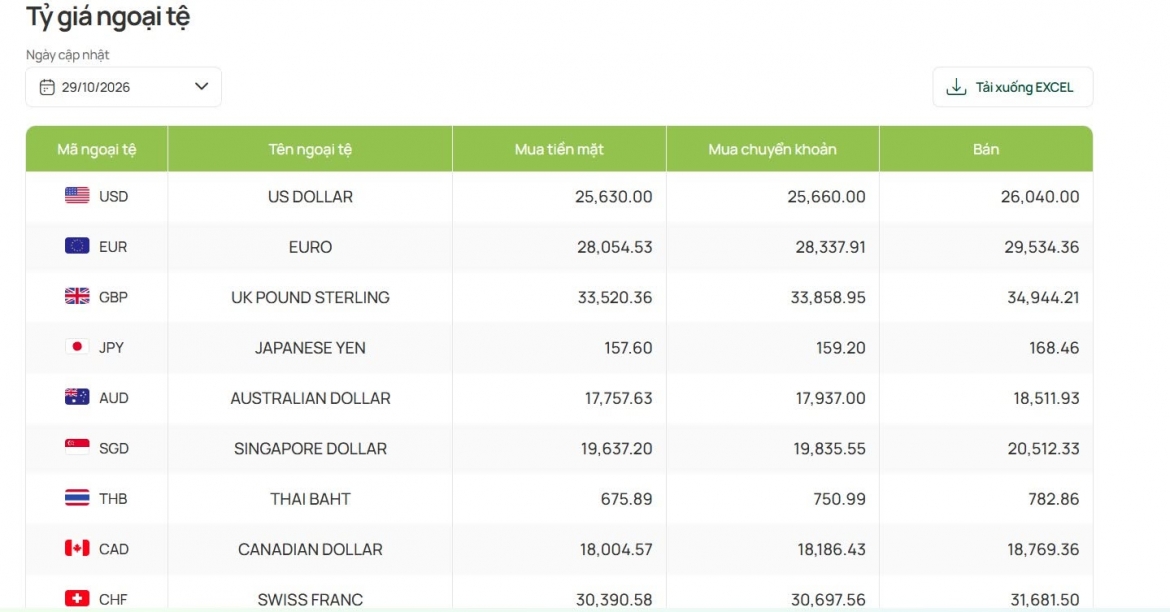Click SGD cash buy value 19,637.20
Screen dimensions: 1170x612
616,449
